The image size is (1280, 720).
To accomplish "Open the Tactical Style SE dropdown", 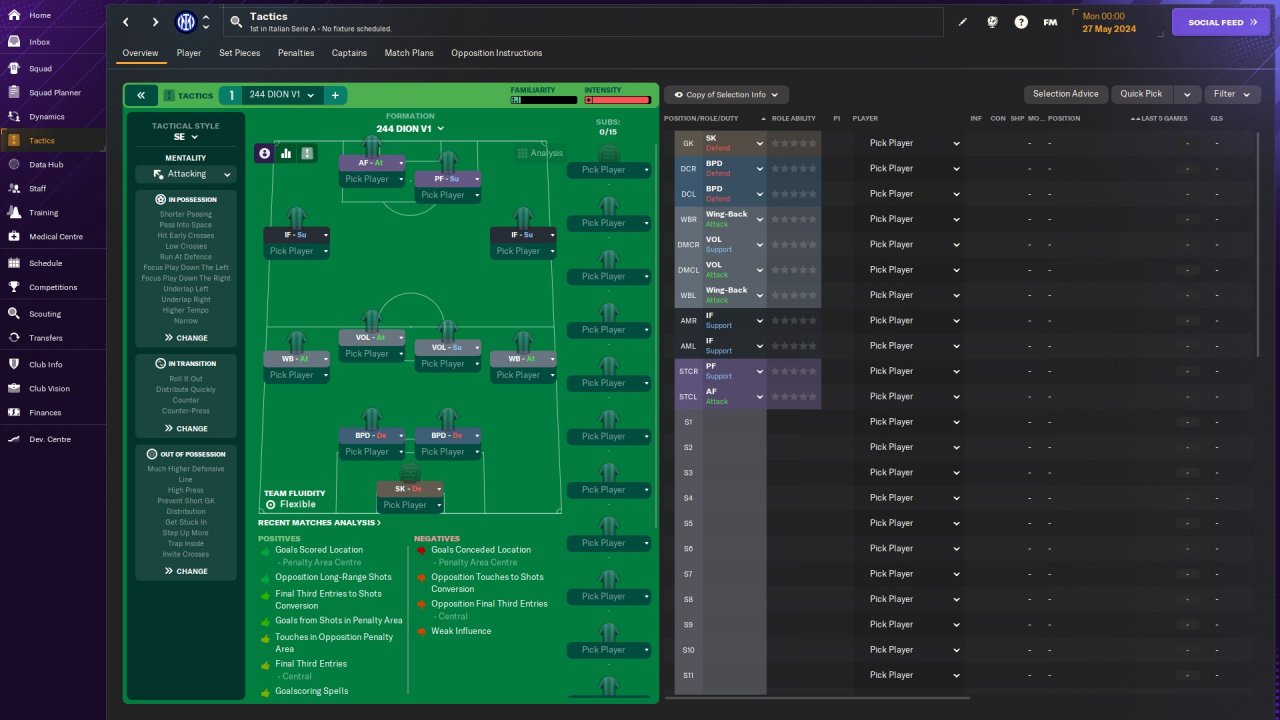I will point(186,137).
